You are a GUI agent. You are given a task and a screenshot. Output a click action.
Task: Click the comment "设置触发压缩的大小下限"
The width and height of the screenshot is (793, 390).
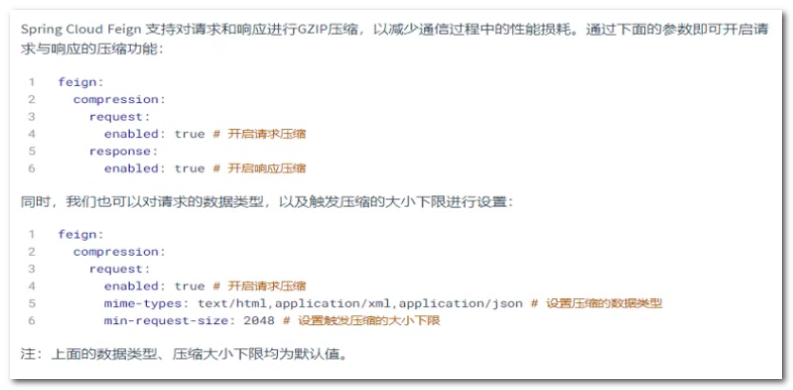(x=369, y=321)
